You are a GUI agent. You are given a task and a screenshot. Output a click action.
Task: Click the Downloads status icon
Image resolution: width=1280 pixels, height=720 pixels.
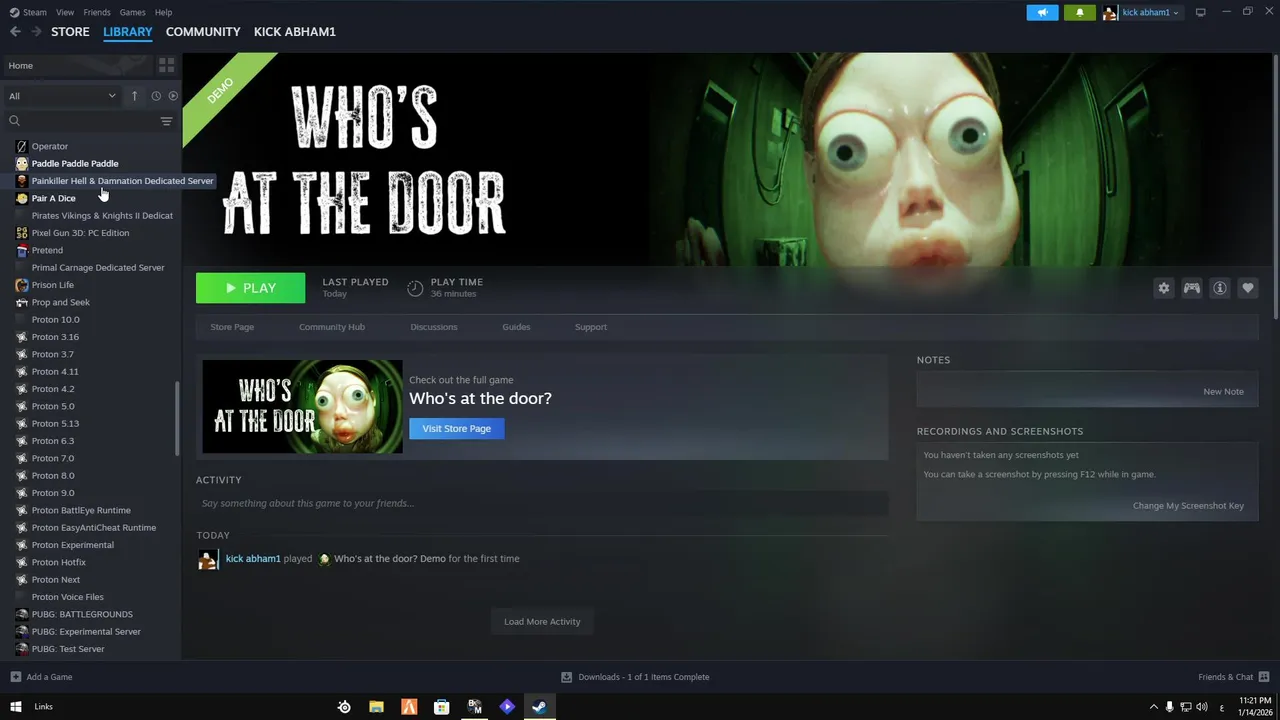[x=567, y=677]
